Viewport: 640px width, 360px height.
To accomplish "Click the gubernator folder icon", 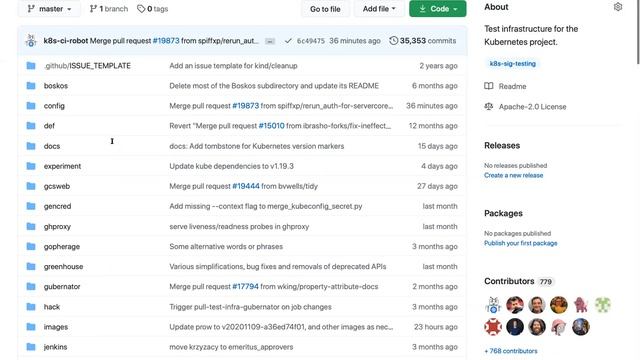I will click(x=31, y=286).
